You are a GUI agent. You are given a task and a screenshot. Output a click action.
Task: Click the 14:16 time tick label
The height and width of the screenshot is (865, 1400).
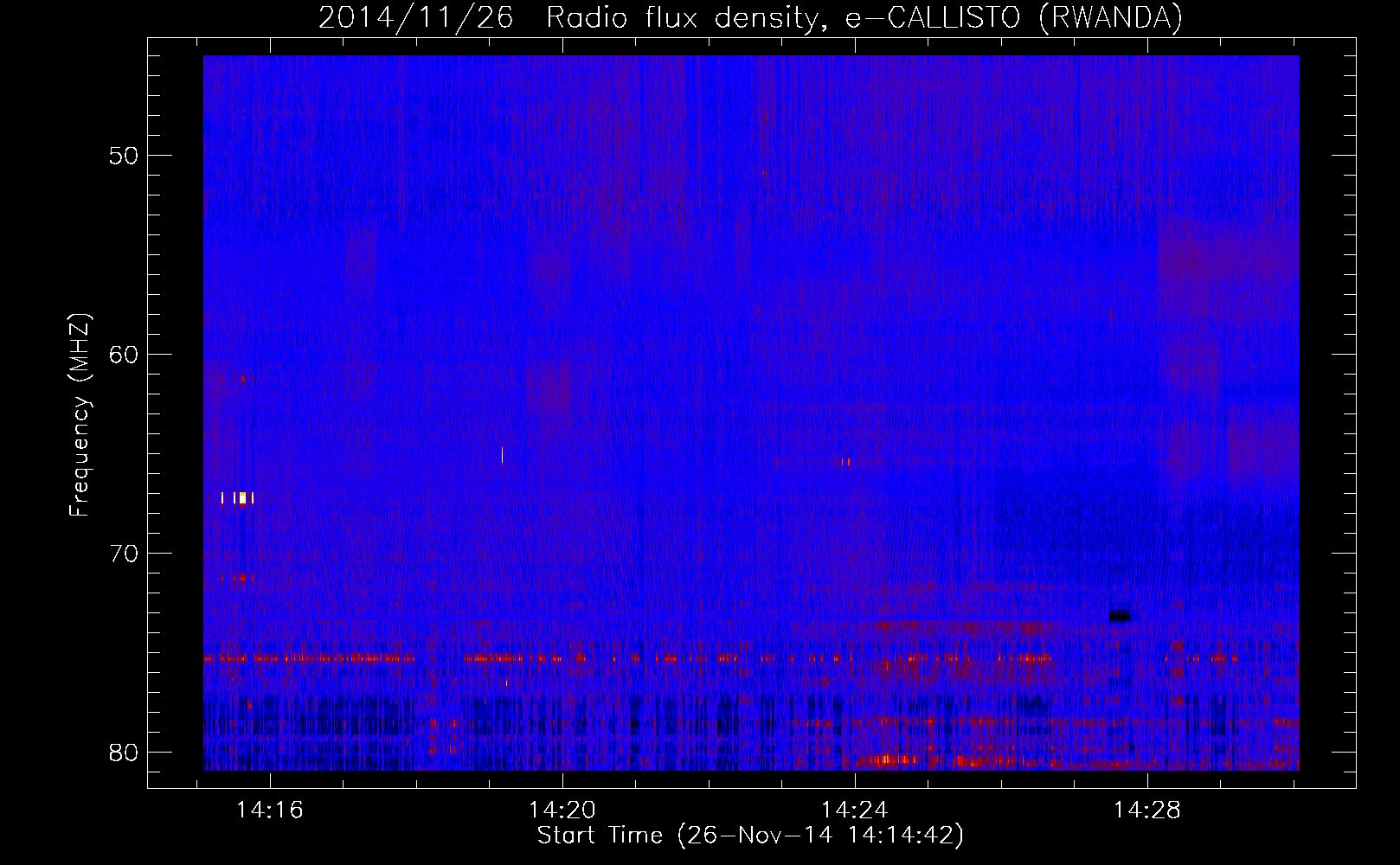270,811
